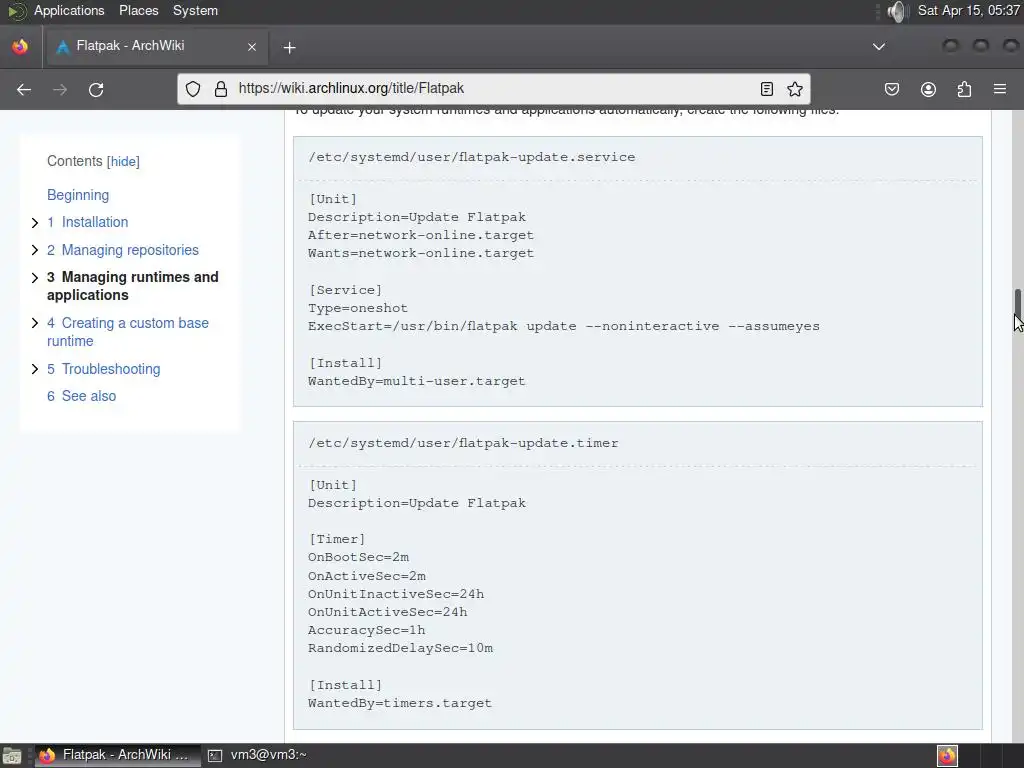Expand Creating a custom base runtime entry
The width and height of the screenshot is (1024, 768).
(35, 323)
